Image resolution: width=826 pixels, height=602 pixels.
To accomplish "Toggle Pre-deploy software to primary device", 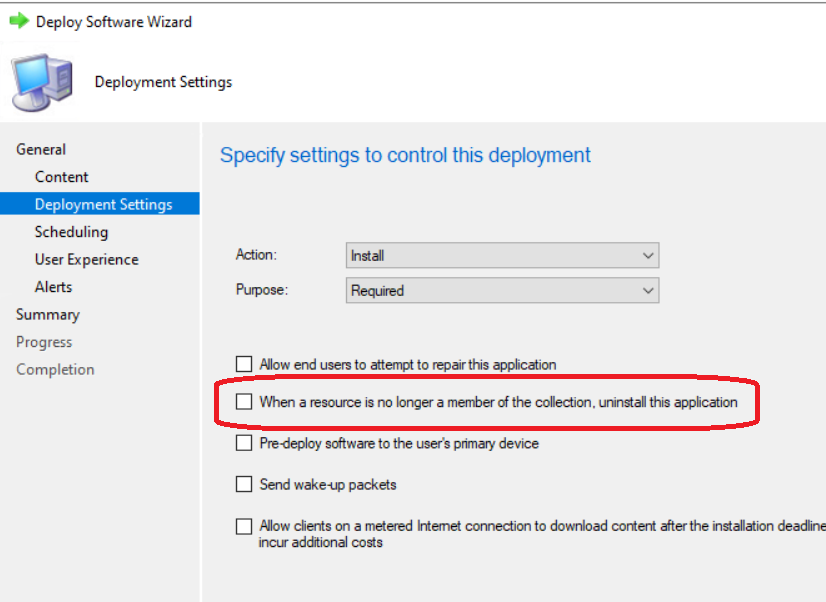I will pos(244,443).
